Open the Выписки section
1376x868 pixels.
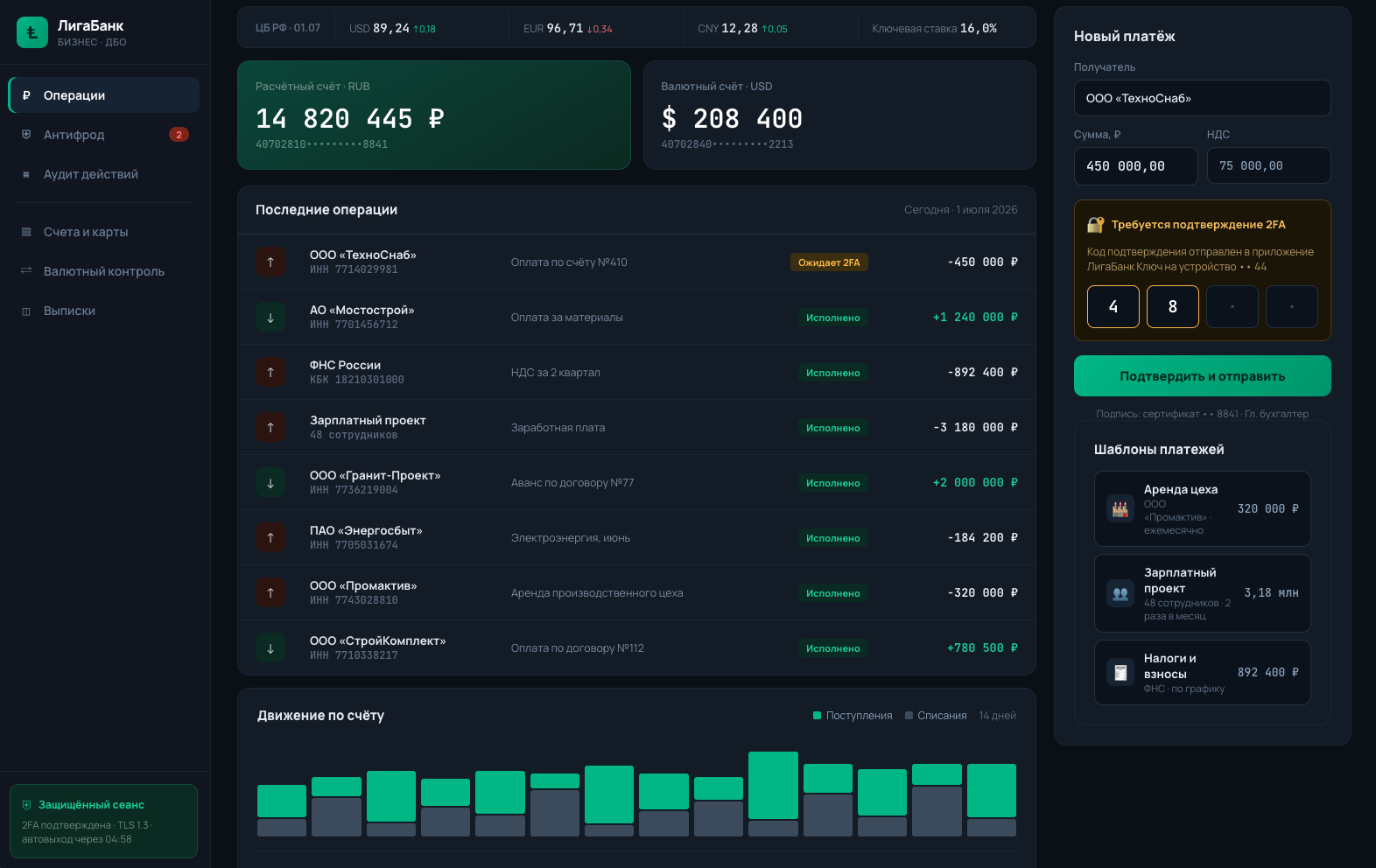pos(104,311)
